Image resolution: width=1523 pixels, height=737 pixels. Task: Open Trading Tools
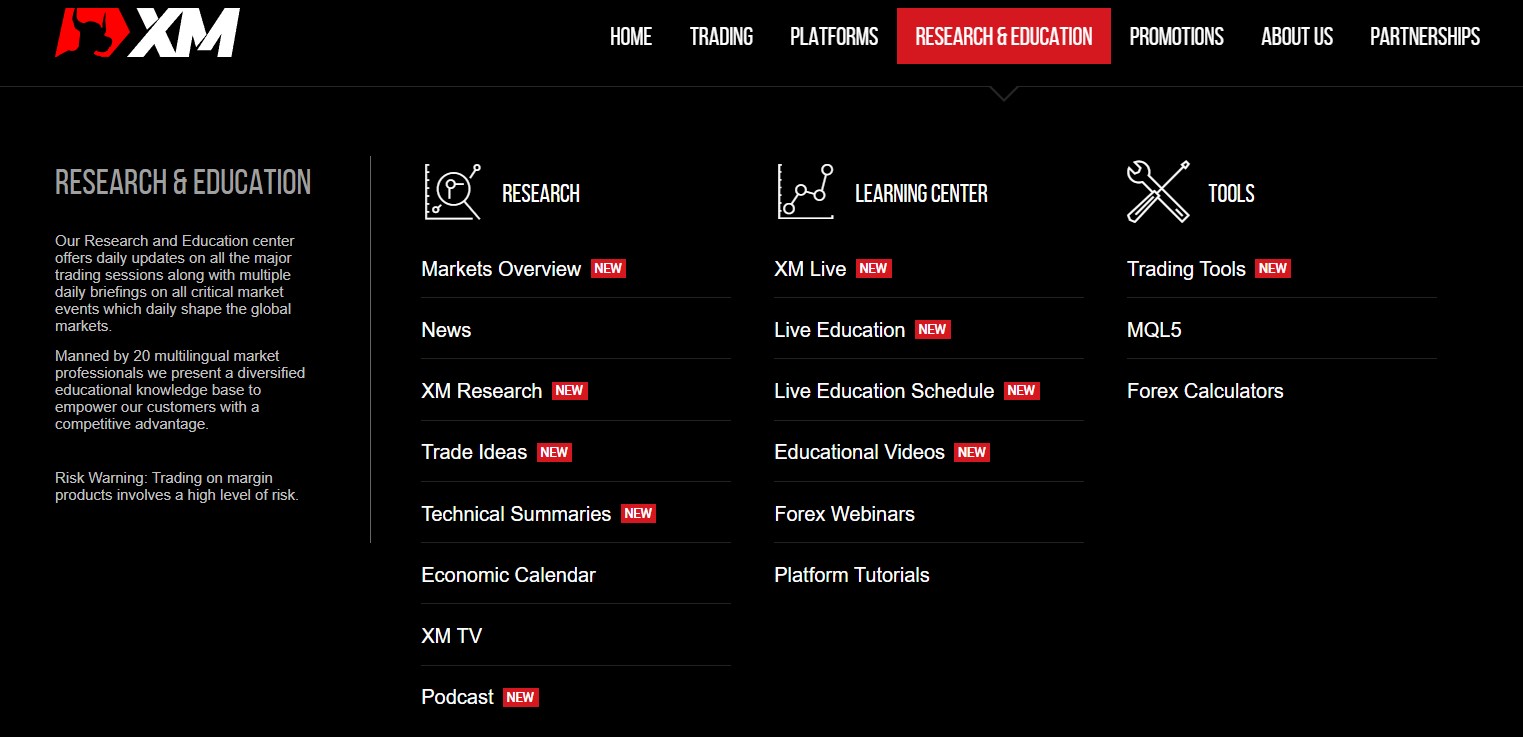tap(1186, 269)
